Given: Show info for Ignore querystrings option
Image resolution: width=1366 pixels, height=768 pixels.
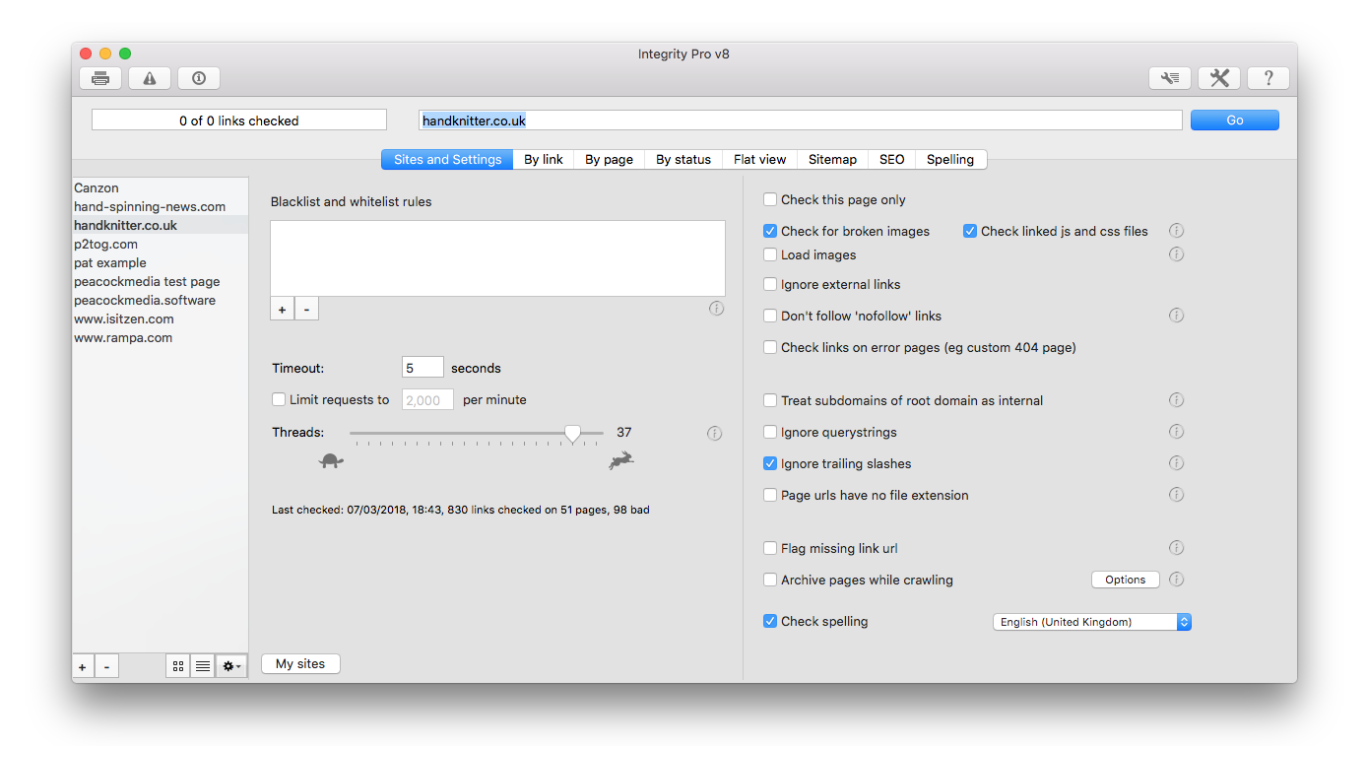Looking at the screenshot, I should point(1176,432).
